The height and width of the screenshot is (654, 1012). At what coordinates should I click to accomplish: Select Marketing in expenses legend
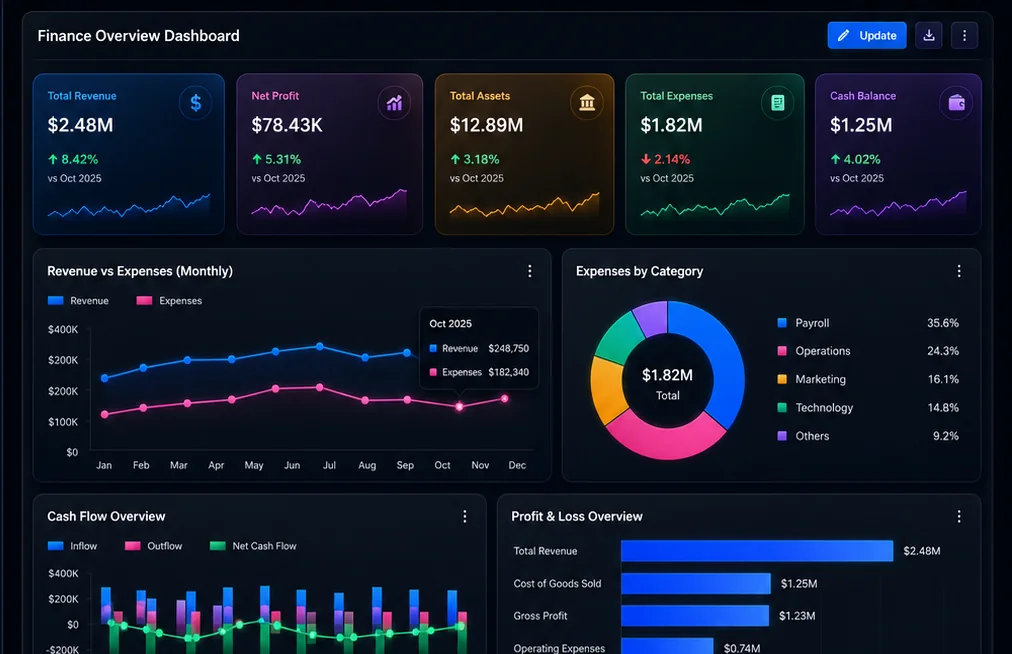click(811, 380)
